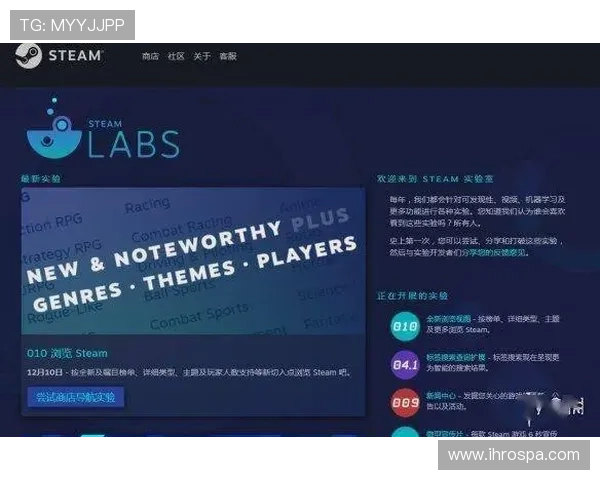600x480 pixels.
Task: Open the New & Noteworthy experiment banner
Action: click(x=193, y=261)
